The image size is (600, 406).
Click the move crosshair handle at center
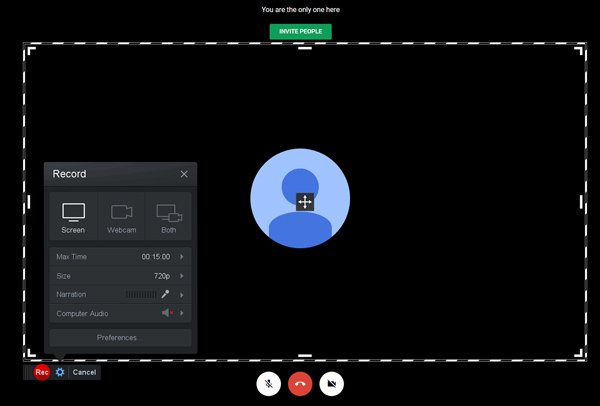click(305, 202)
